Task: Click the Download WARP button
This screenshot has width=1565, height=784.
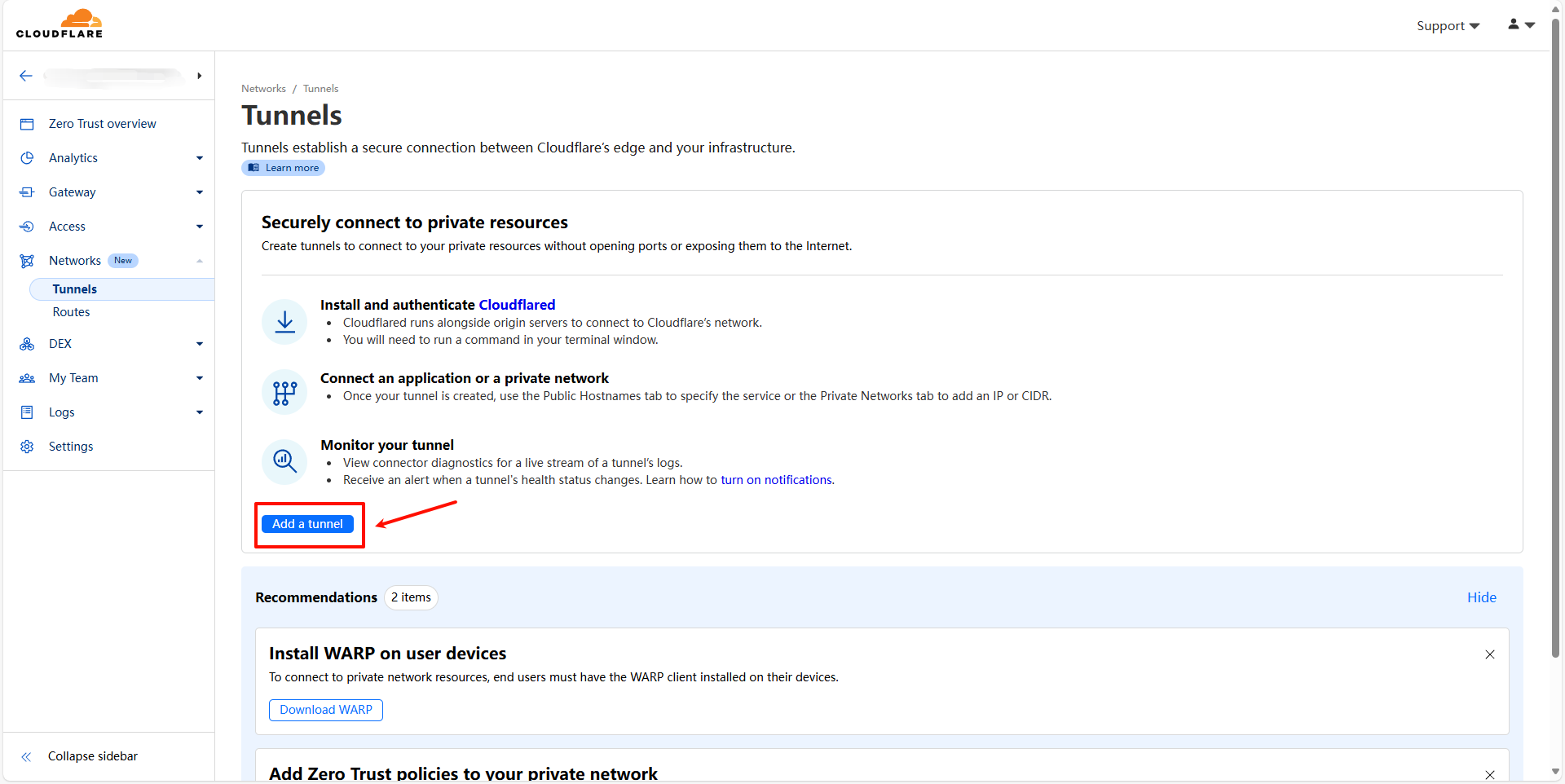Action: pos(325,710)
